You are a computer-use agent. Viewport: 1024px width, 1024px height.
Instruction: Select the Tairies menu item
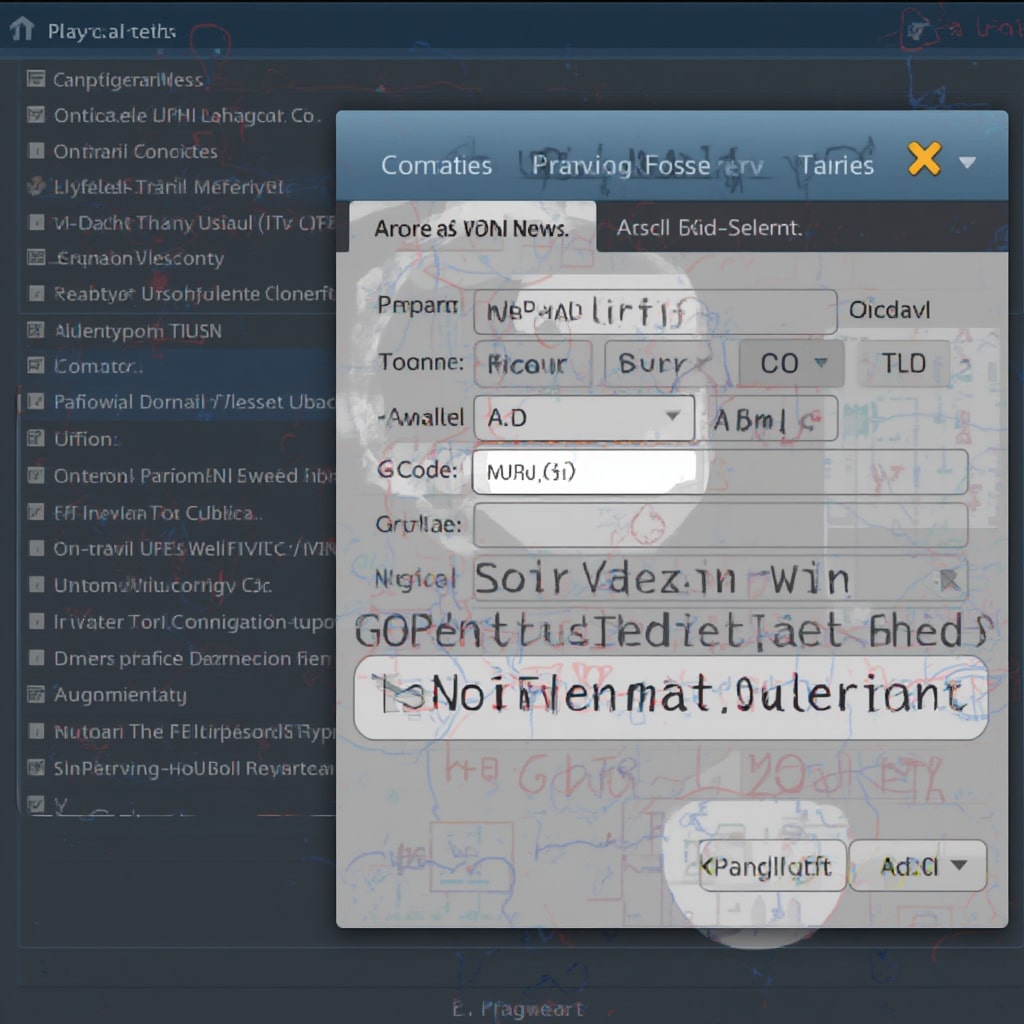[x=836, y=165]
